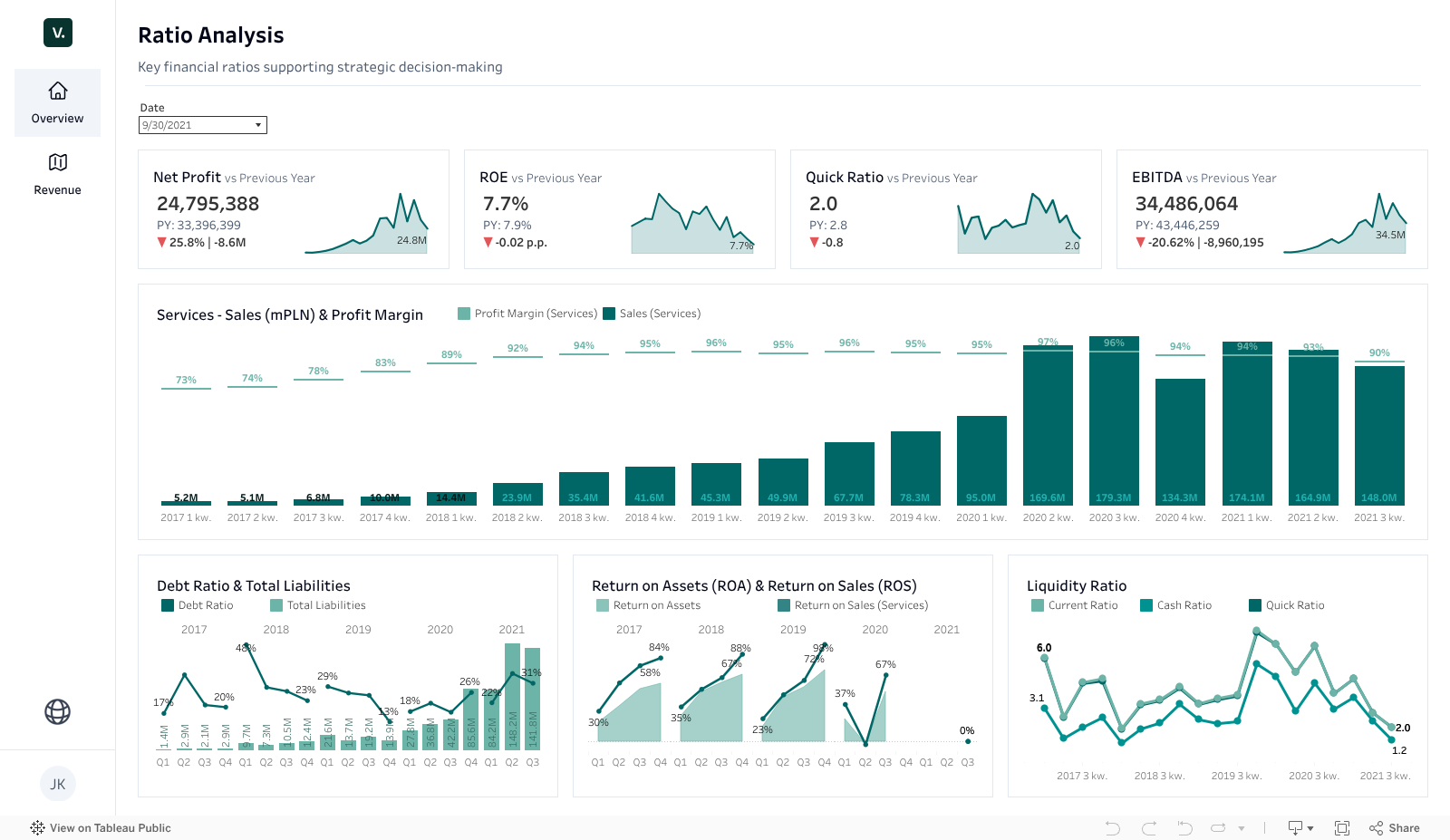
Task: Click the Share icon
Action: (1376, 827)
